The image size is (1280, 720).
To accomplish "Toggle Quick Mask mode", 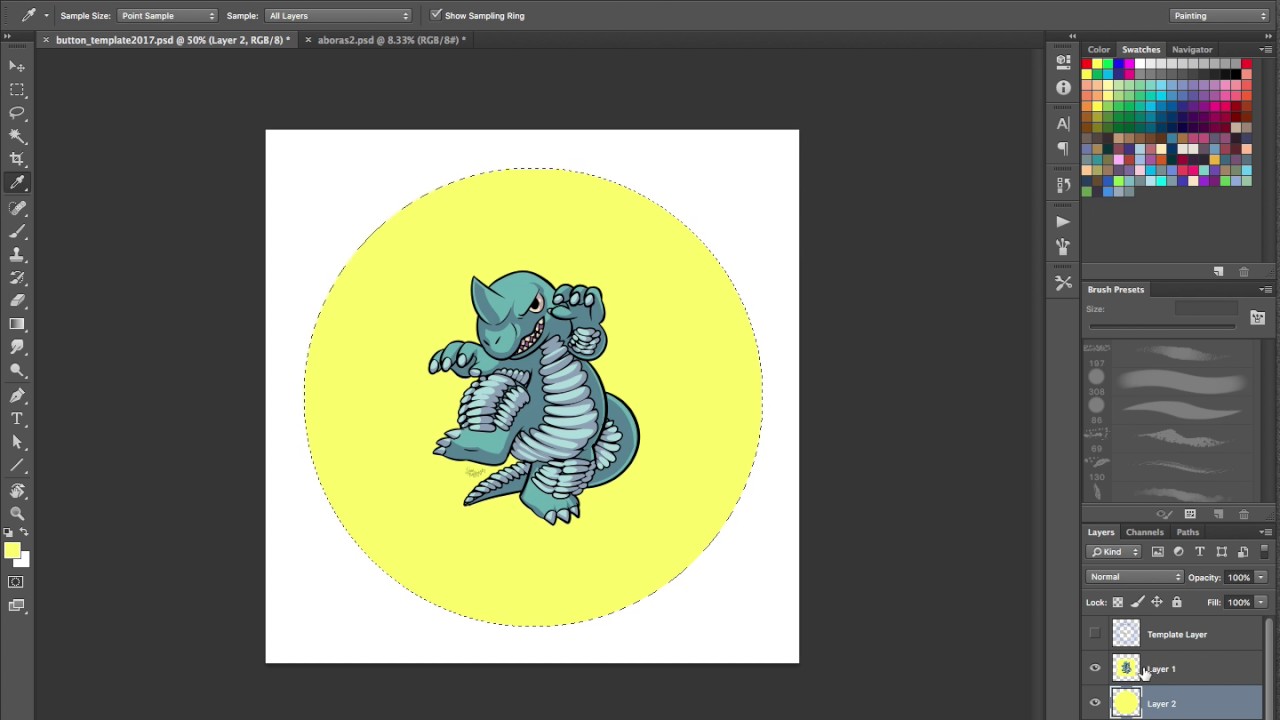I will click(x=17, y=582).
